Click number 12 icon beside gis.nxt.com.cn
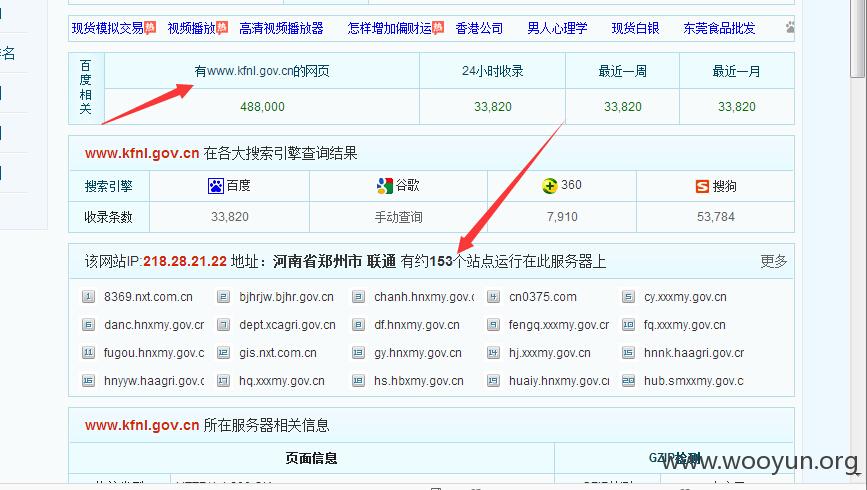 click(223, 352)
